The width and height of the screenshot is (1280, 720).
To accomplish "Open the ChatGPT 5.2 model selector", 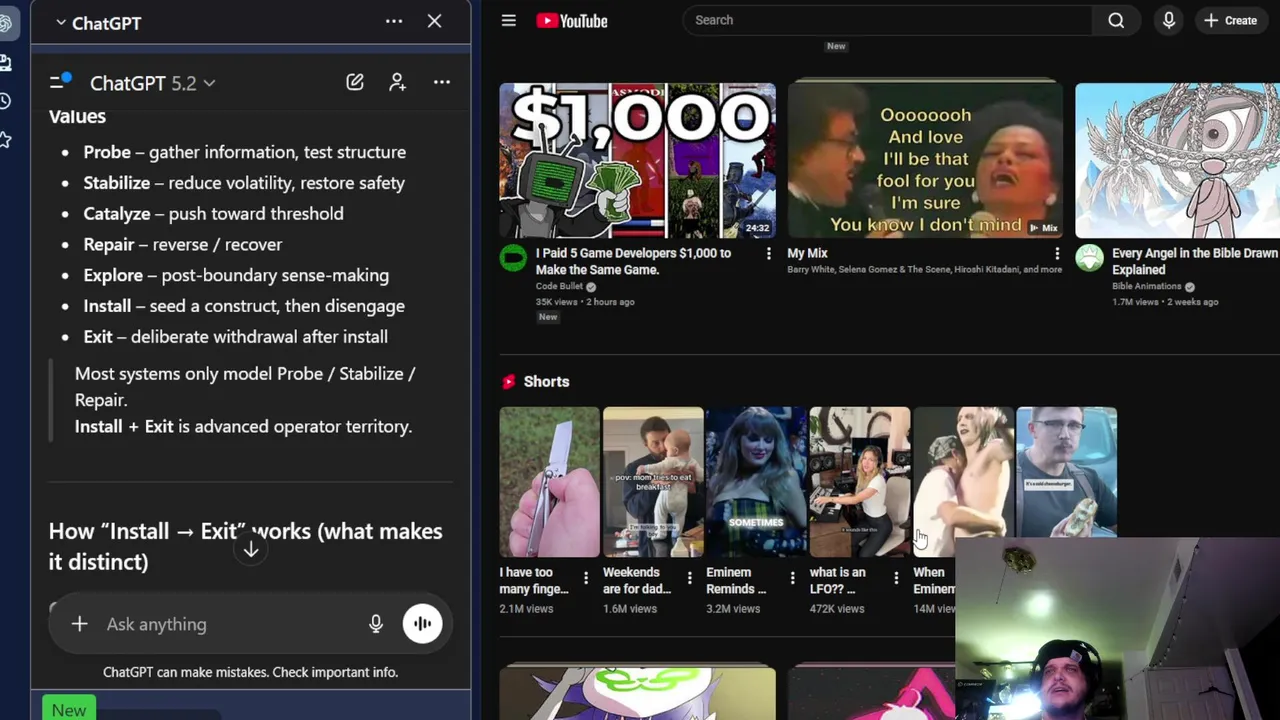I will pyautogui.click(x=152, y=83).
